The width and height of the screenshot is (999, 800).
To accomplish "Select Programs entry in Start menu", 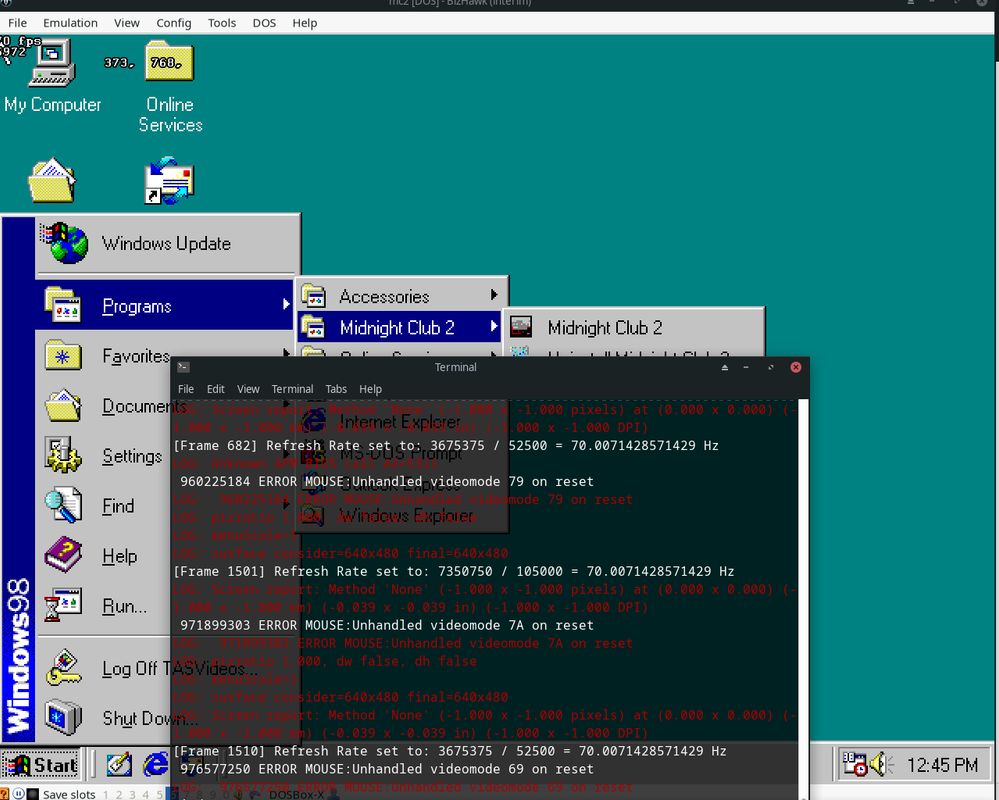I will pos(164,306).
